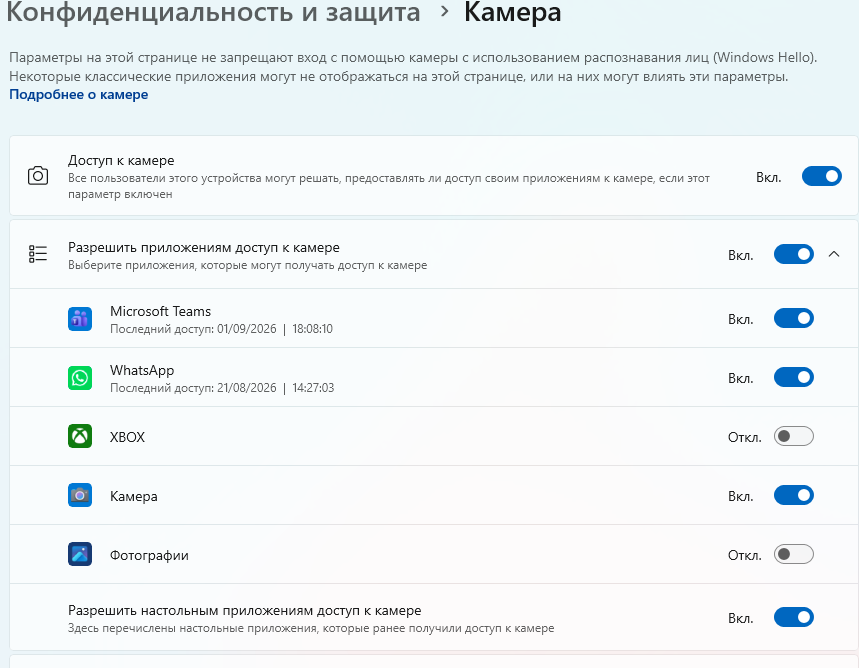859x668 pixels.
Task: Click WhatsApp last access 21/08/2026 text
Action: [x=222, y=388]
